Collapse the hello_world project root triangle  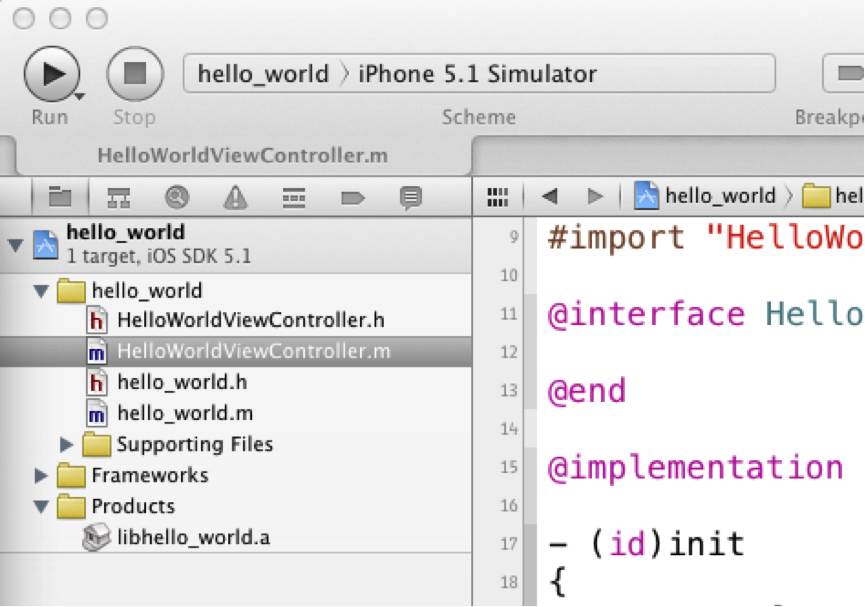[15, 245]
